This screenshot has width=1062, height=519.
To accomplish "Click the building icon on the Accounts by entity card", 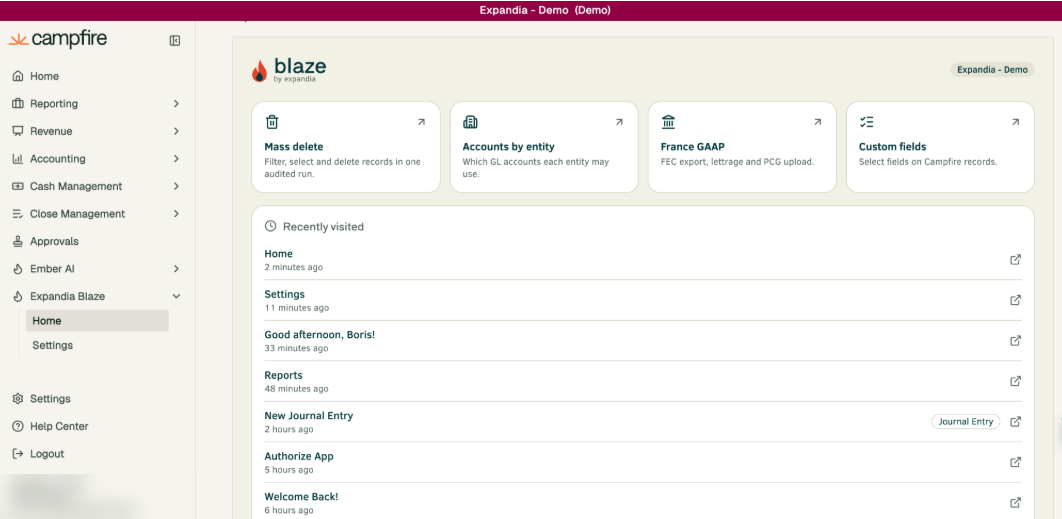I will (470, 122).
